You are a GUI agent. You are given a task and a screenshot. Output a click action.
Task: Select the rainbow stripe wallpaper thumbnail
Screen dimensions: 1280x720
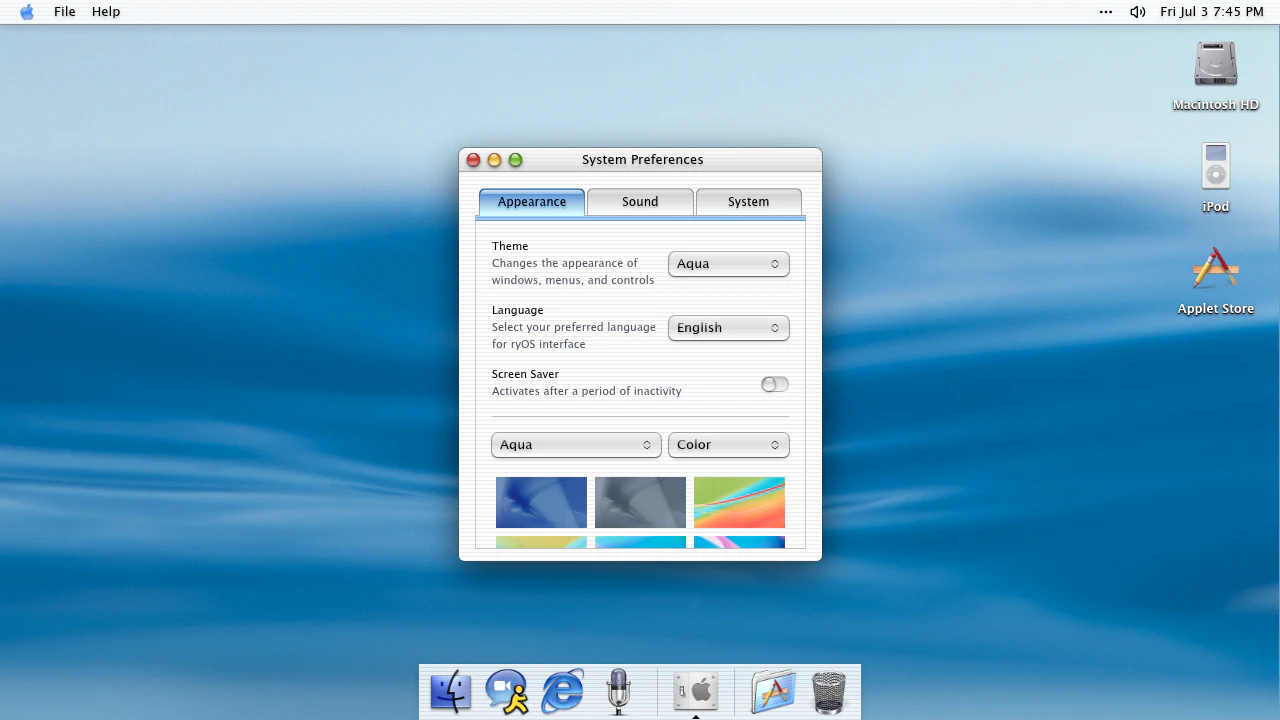(739, 502)
